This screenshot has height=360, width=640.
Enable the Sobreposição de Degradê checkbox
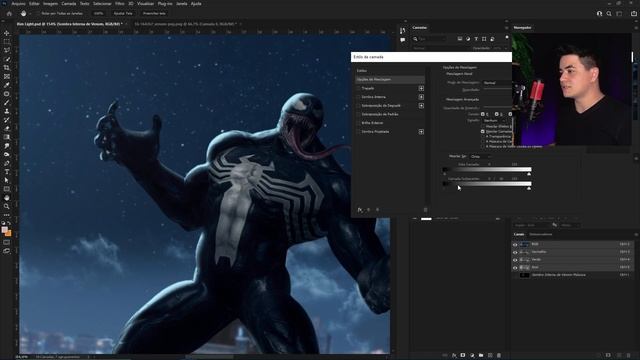[x=358, y=106]
